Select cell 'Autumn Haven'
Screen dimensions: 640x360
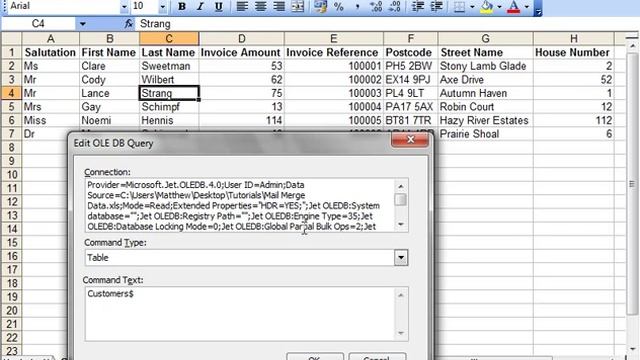point(485,93)
